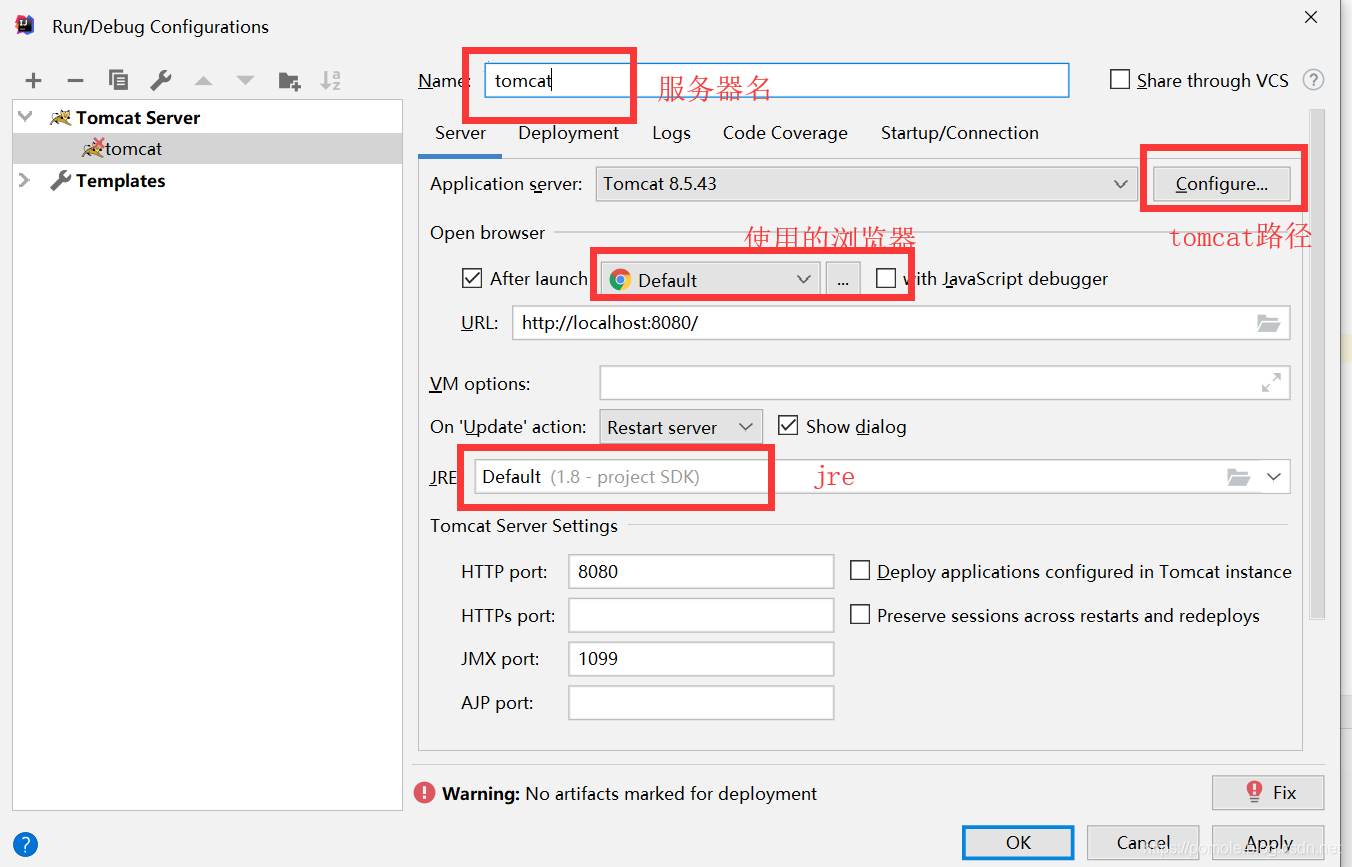Copy the selected configuration
This screenshot has width=1352, height=867.
(118, 81)
